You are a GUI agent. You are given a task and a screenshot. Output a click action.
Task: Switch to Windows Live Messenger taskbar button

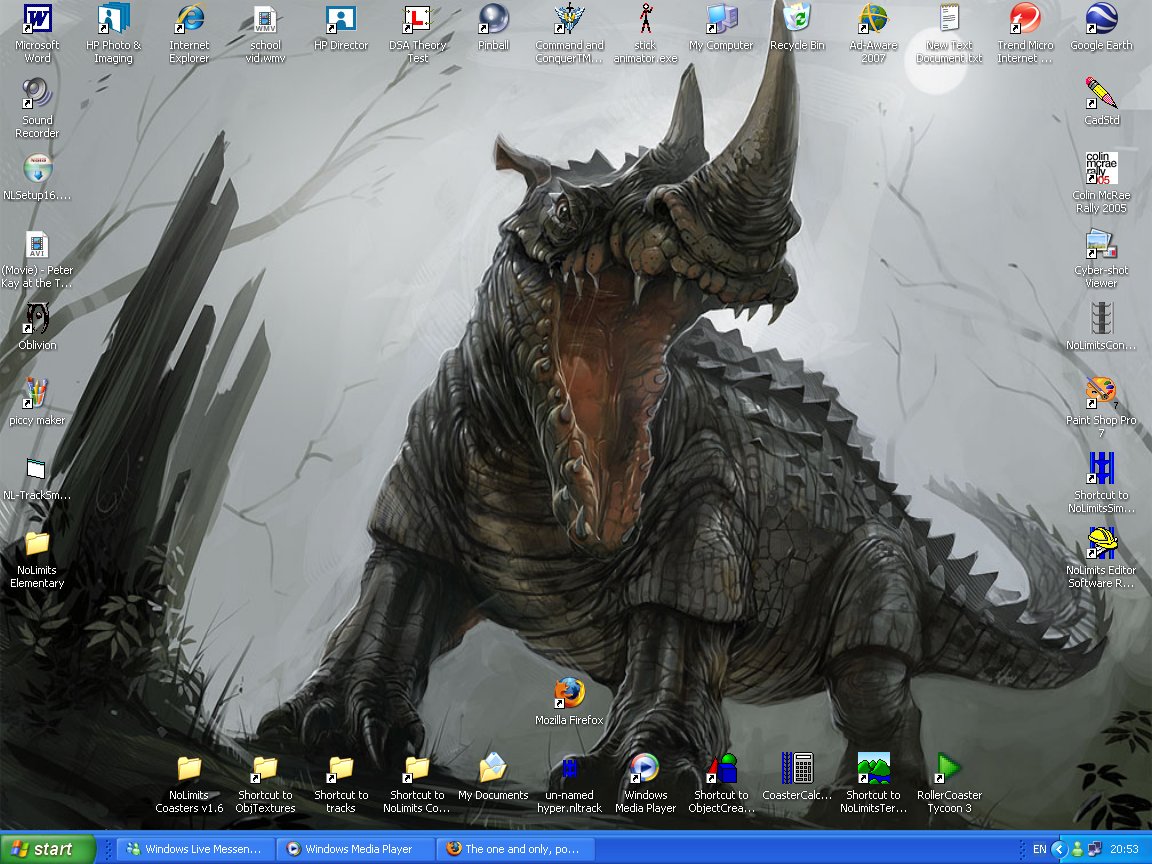(196, 849)
